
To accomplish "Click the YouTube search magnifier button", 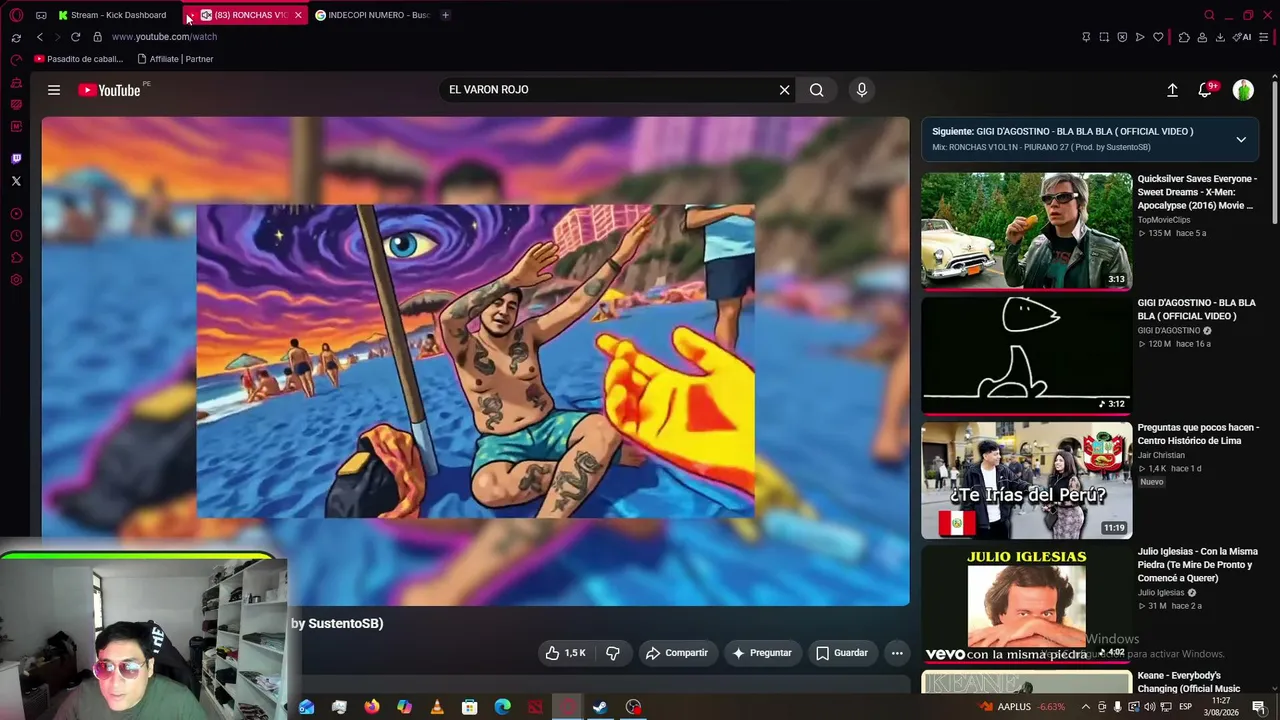I will 817,90.
